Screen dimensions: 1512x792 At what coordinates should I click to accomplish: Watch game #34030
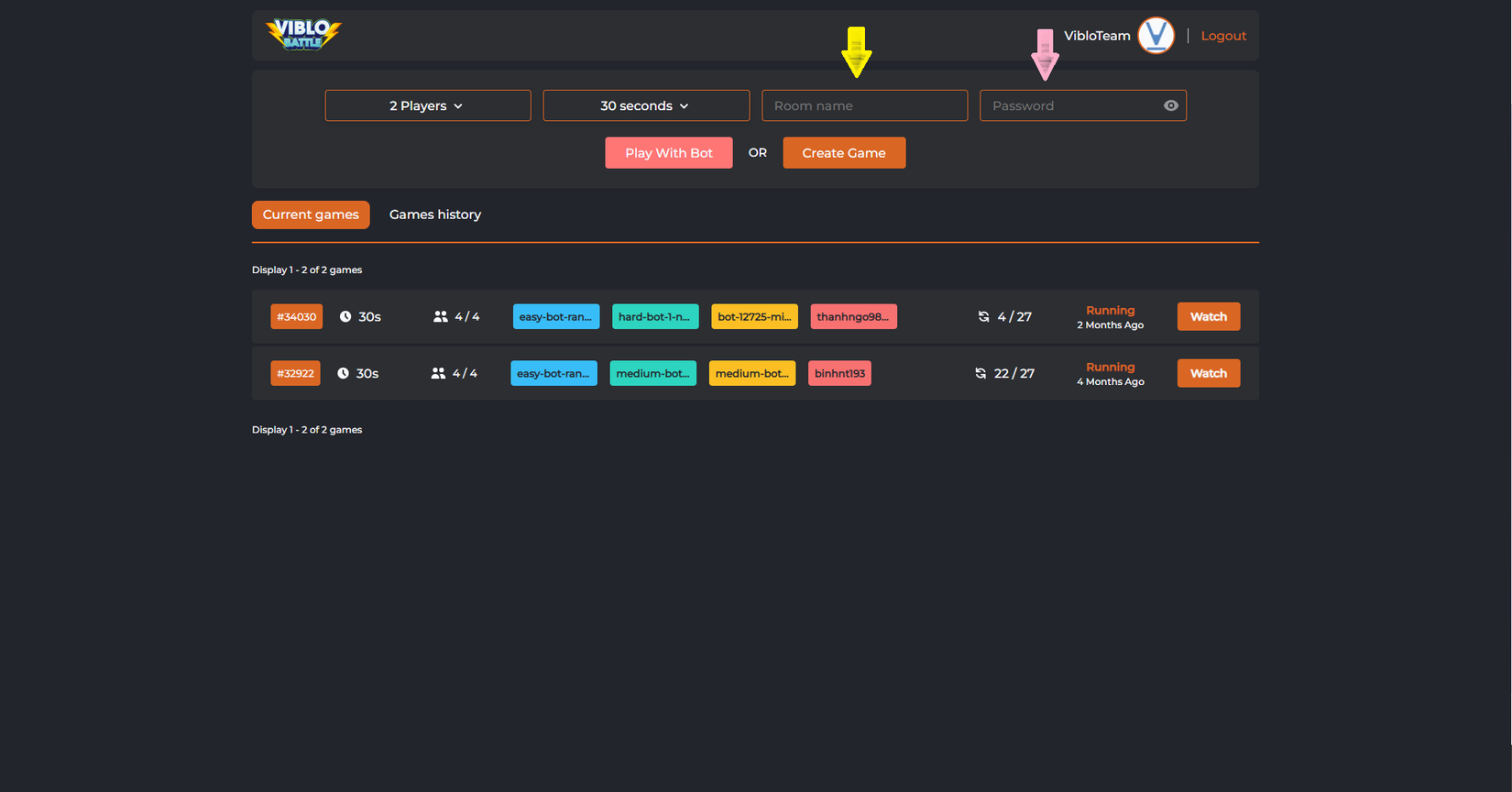(1209, 316)
